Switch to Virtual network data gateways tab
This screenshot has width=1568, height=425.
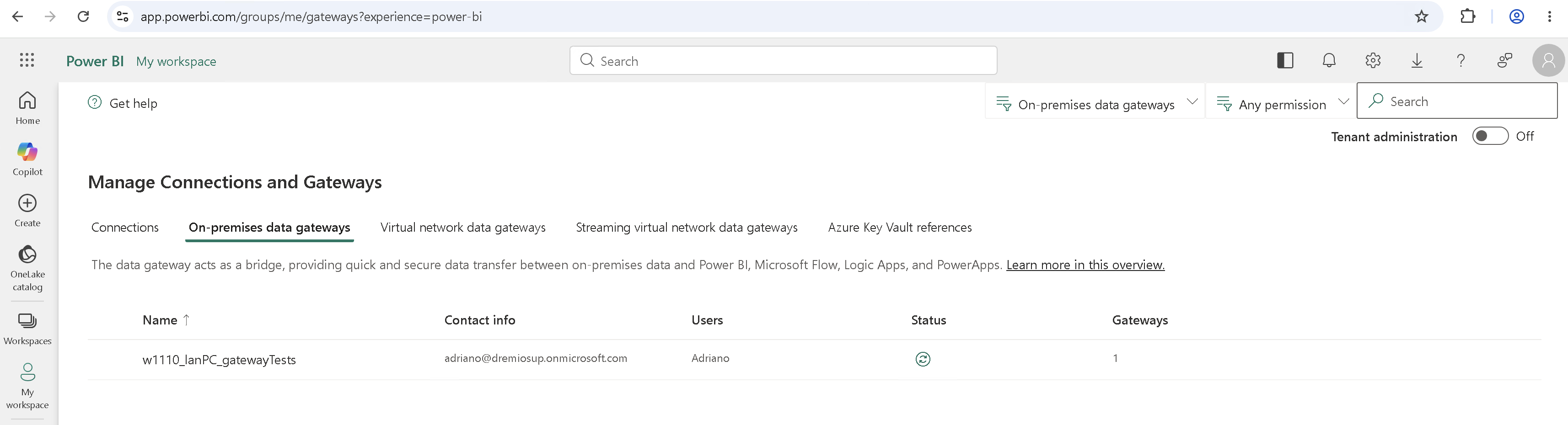pos(462,228)
